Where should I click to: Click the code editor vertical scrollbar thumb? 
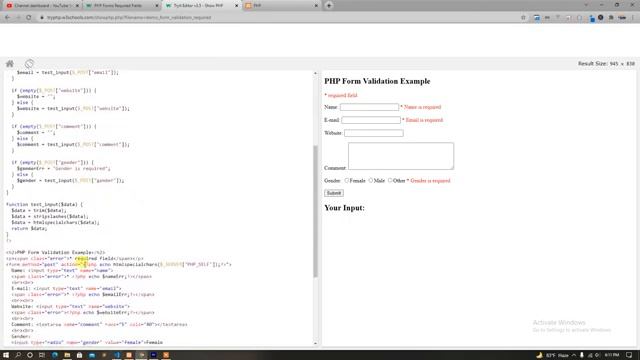point(315,211)
